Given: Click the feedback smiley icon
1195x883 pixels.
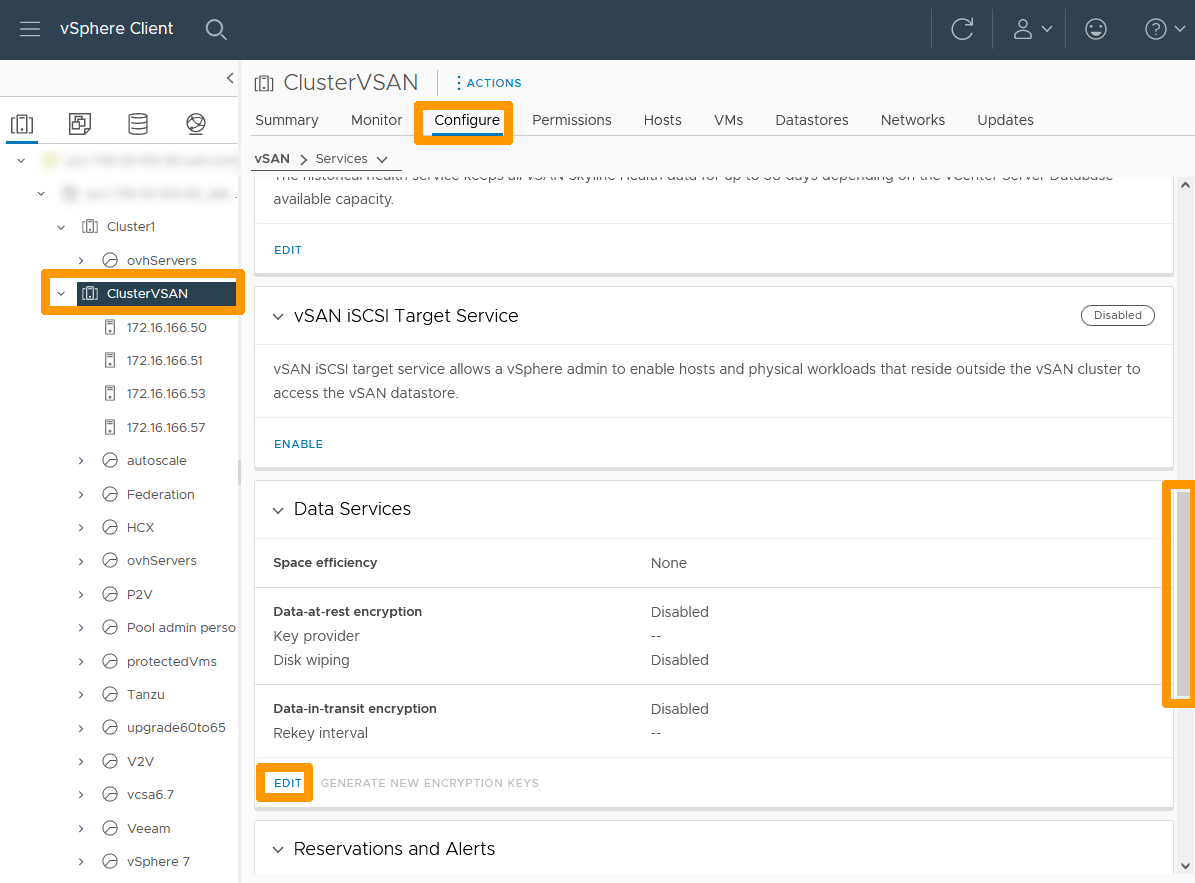Looking at the screenshot, I should [1096, 29].
